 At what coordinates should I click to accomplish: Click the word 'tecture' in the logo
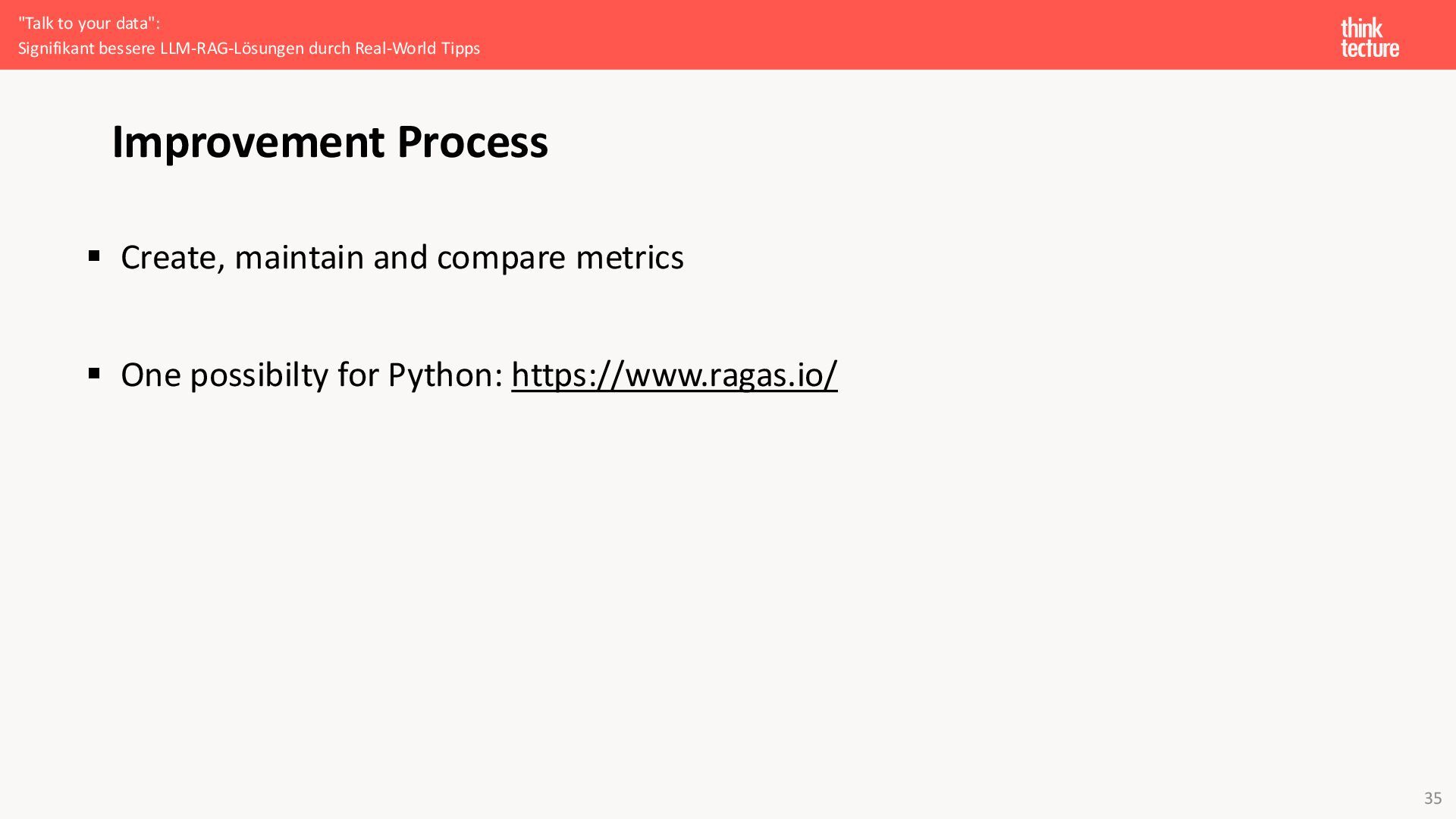point(1370,49)
